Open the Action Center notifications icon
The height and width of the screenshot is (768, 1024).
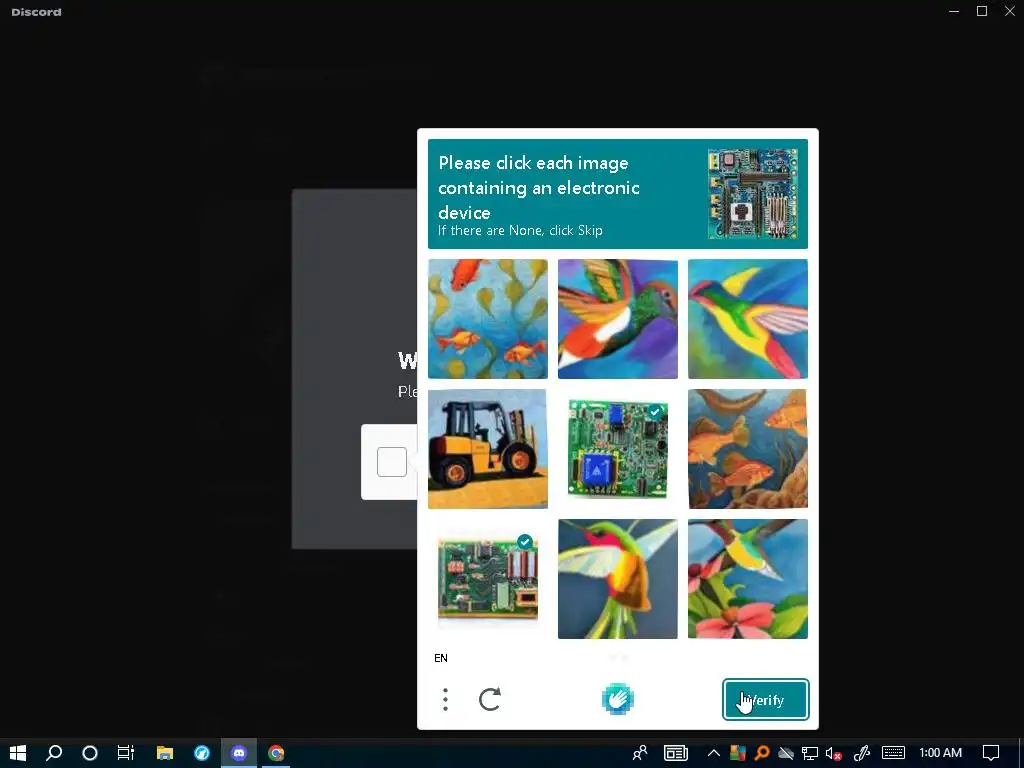(x=991, y=753)
